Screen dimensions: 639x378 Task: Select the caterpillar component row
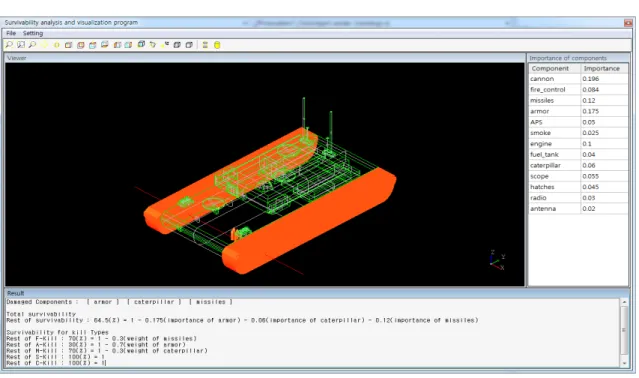click(x=578, y=165)
